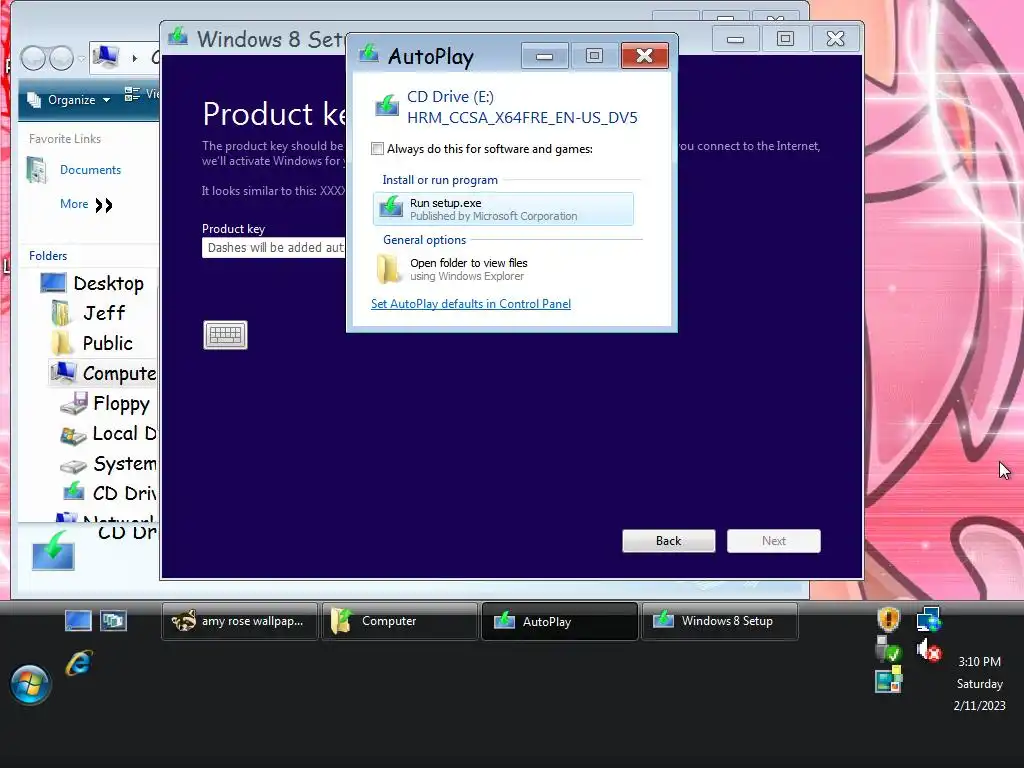Launch Internet Explorer from quick launch
The width and height of the screenshot is (1024, 768).
pos(79,663)
